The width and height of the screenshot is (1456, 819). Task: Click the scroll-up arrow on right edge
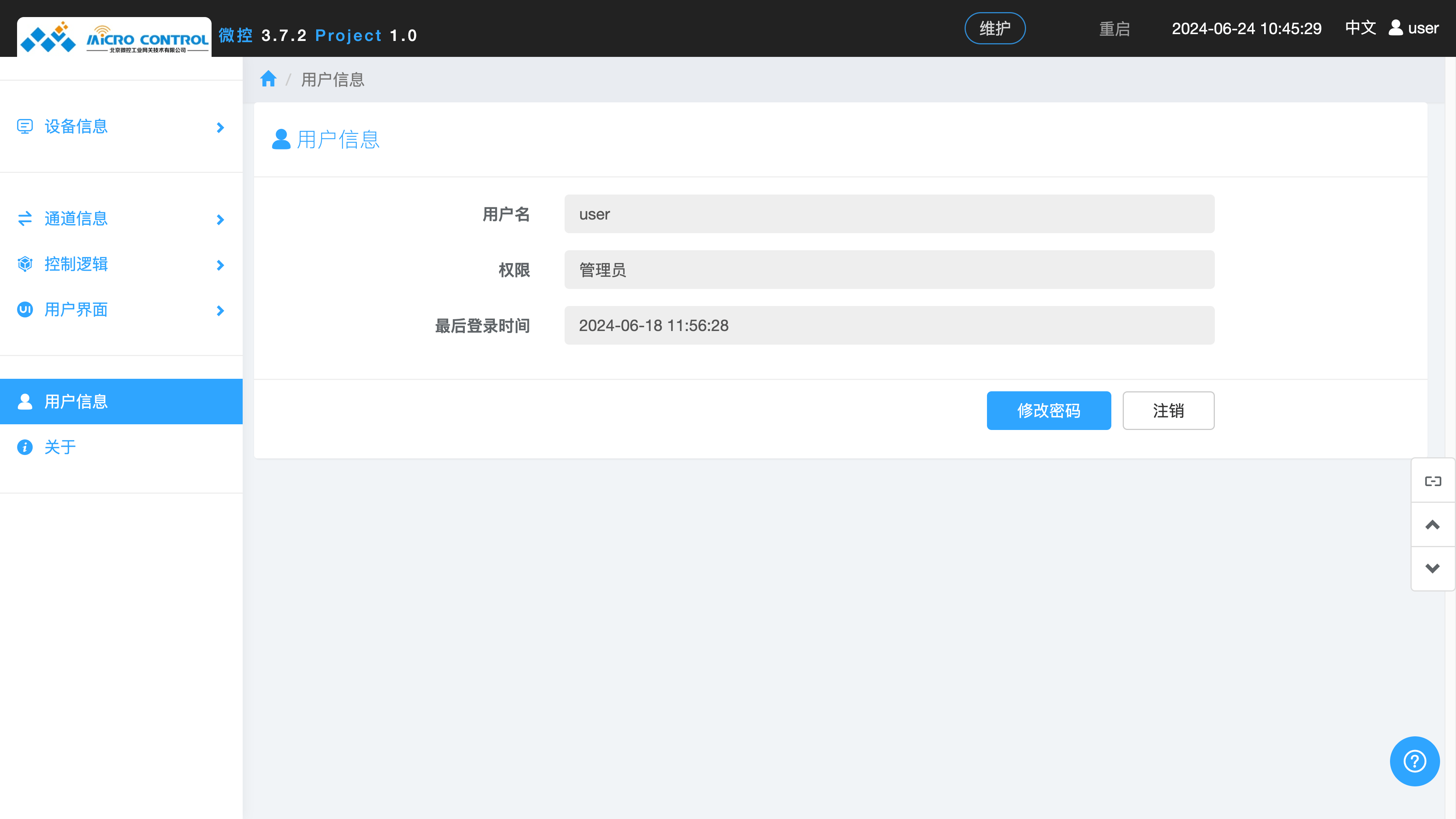pyautogui.click(x=1433, y=524)
